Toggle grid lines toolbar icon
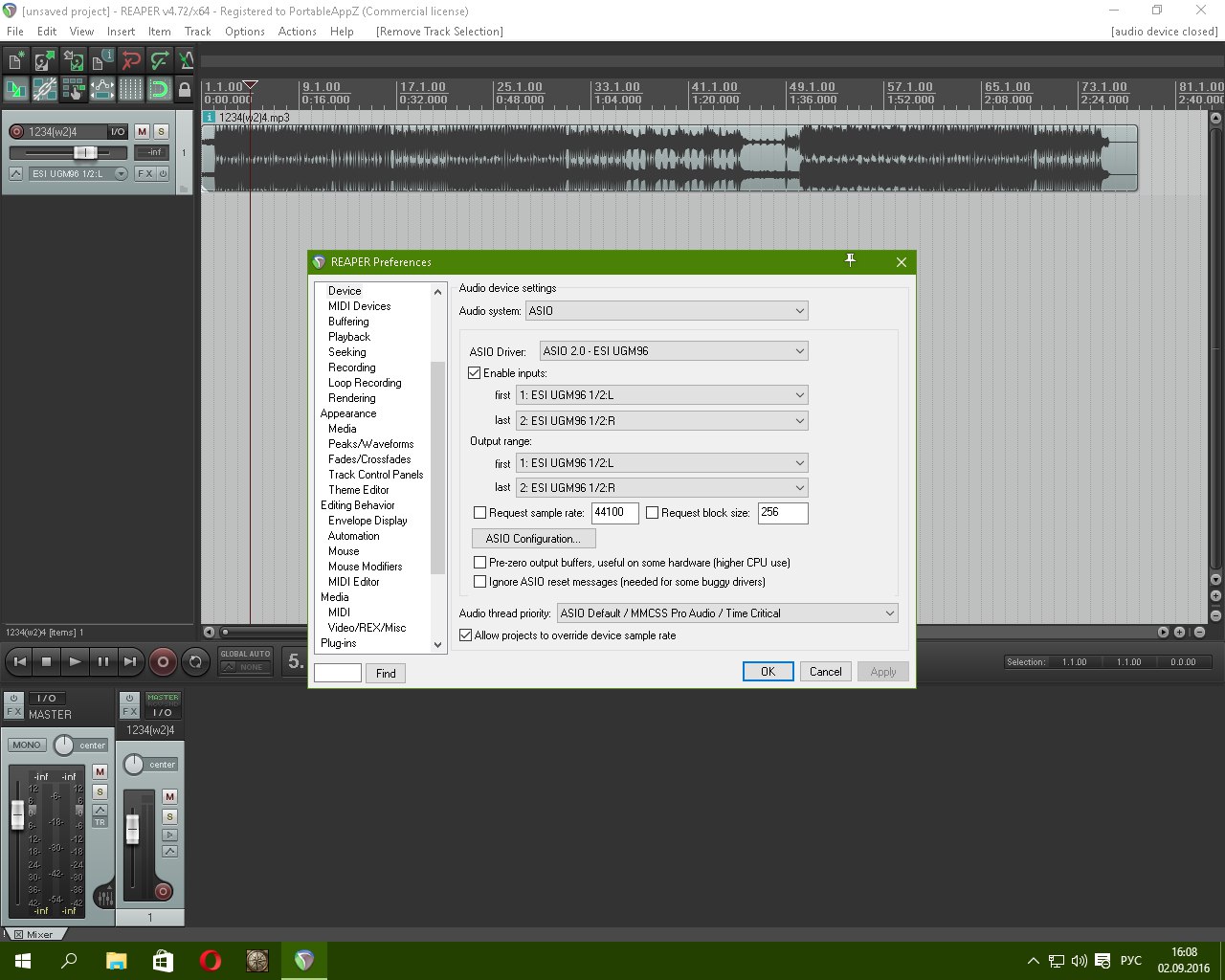This screenshot has height=980, width=1225. click(x=130, y=90)
